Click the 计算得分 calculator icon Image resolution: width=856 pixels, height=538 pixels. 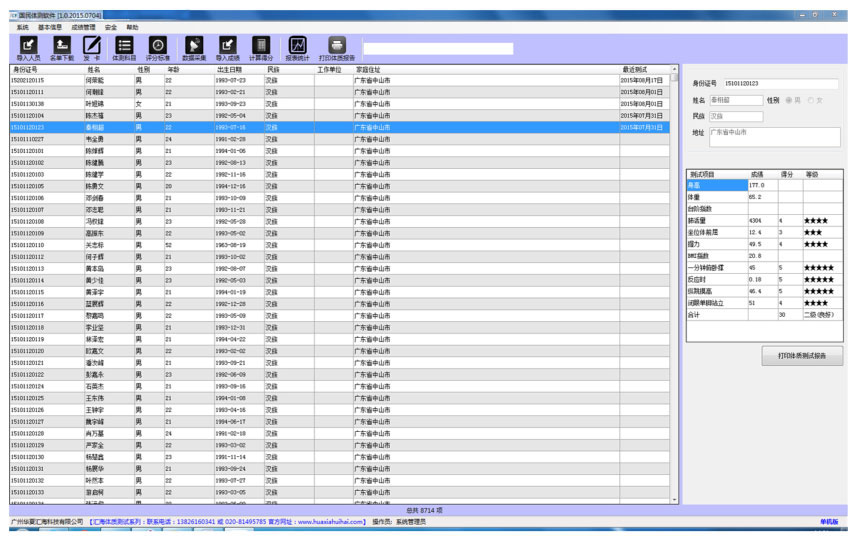[x=260, y=47]
